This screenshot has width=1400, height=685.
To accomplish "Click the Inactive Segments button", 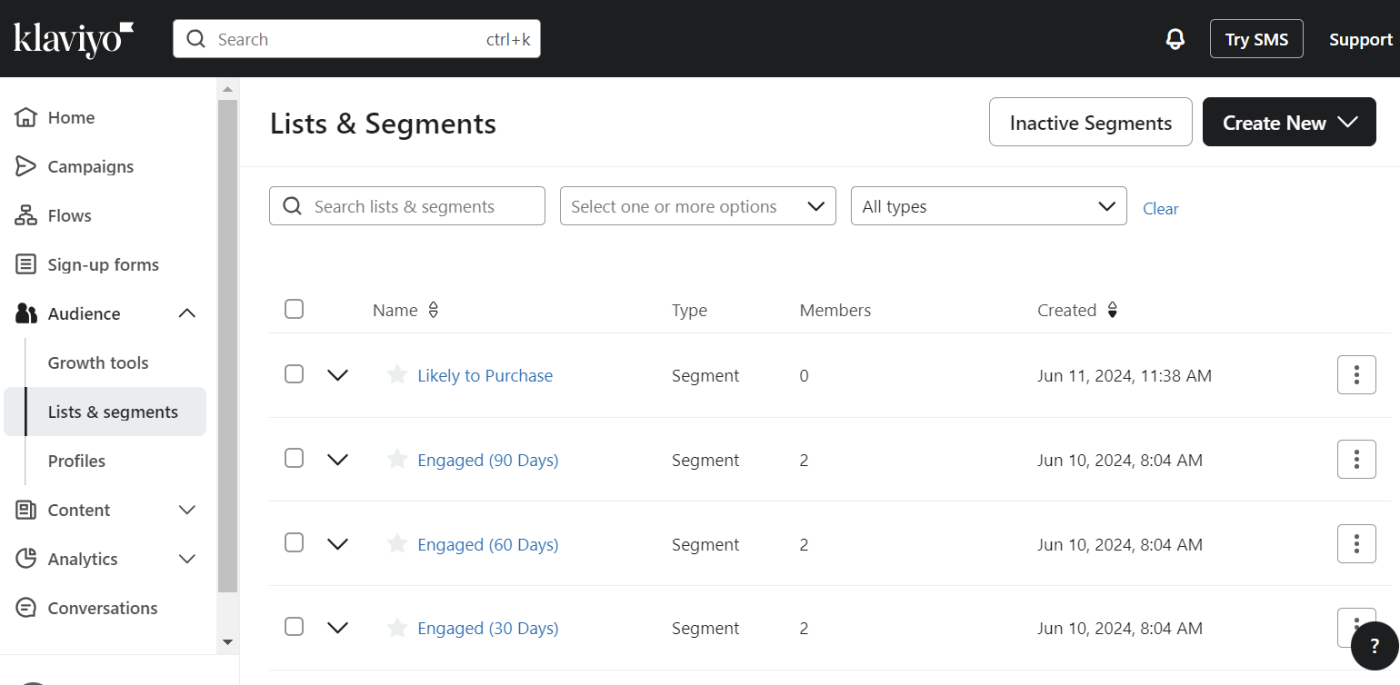I will click(1090, 122).
